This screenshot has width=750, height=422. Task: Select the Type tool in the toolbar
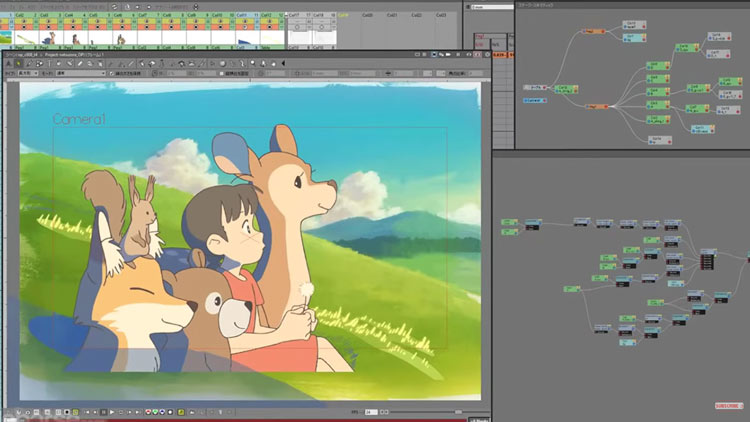(x=49, y=63)
